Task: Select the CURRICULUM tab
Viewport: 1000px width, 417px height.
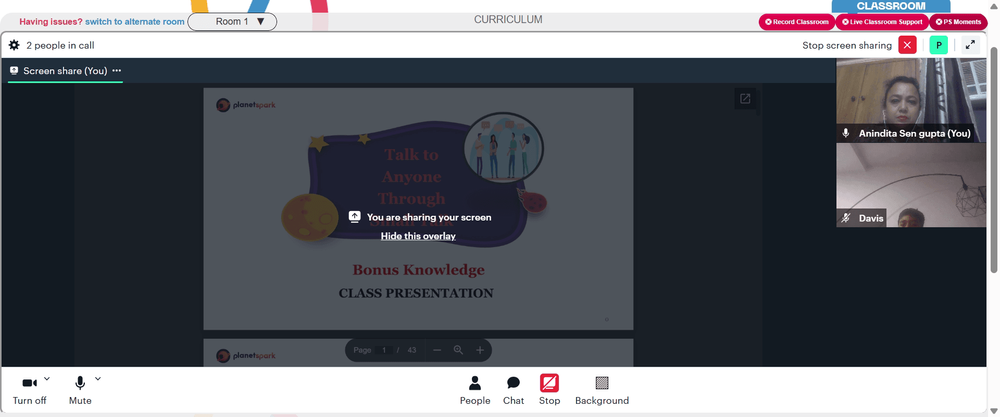Action: coord(508,20)
